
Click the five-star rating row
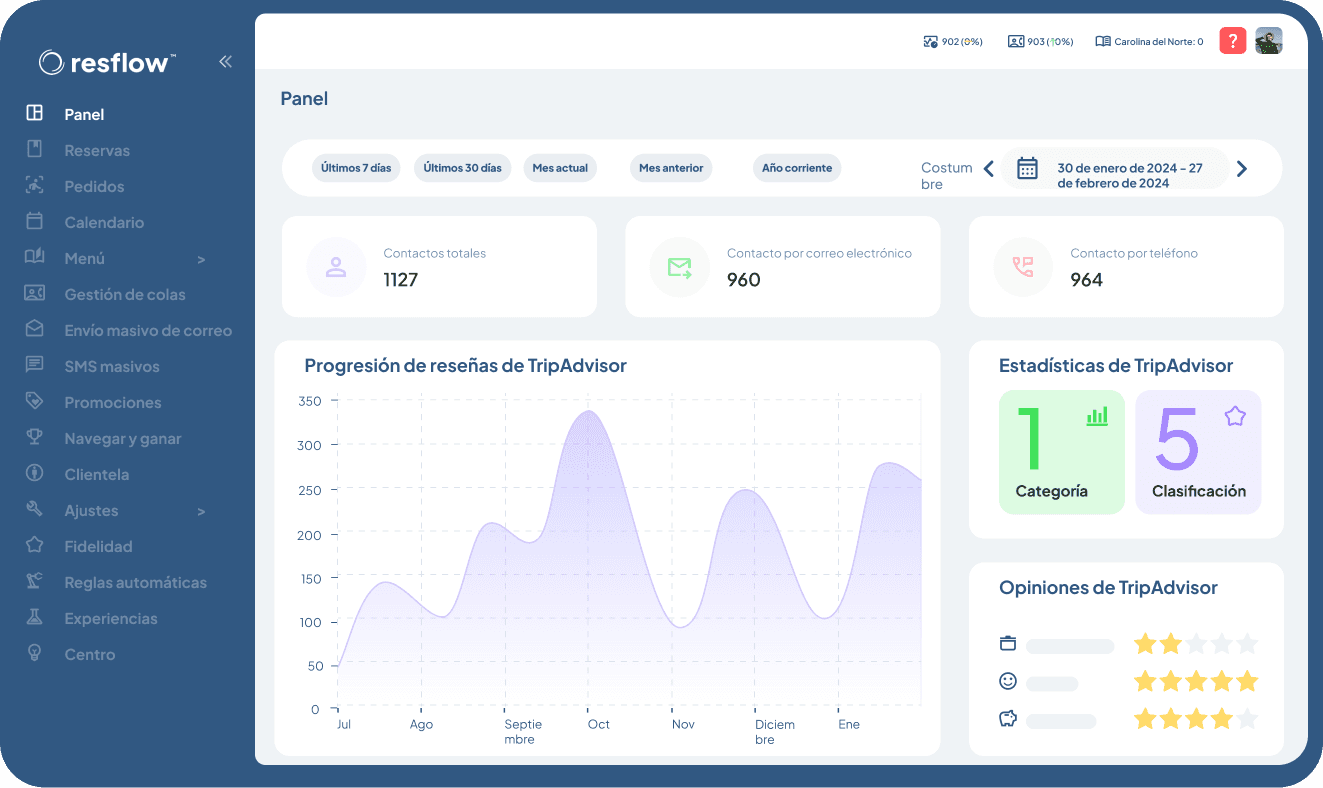click(1195, 682)
